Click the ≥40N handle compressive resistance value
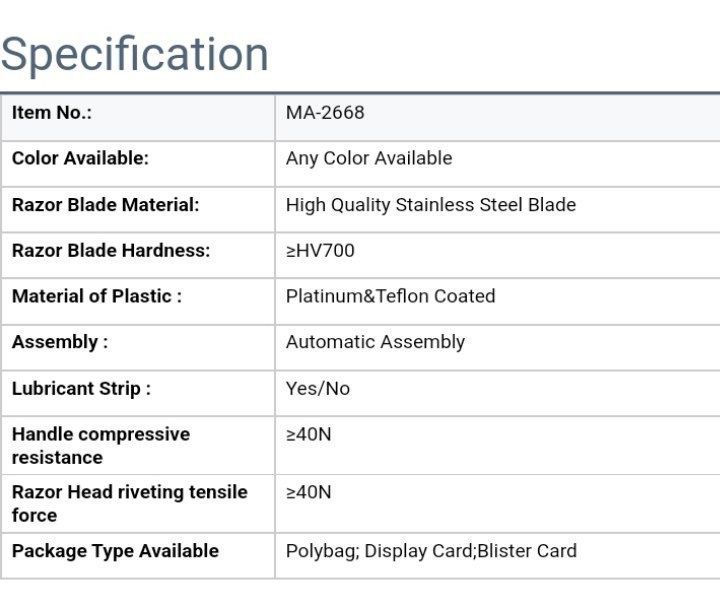The image size is (720, 593). pyautogui.click(x=308, y=435)
